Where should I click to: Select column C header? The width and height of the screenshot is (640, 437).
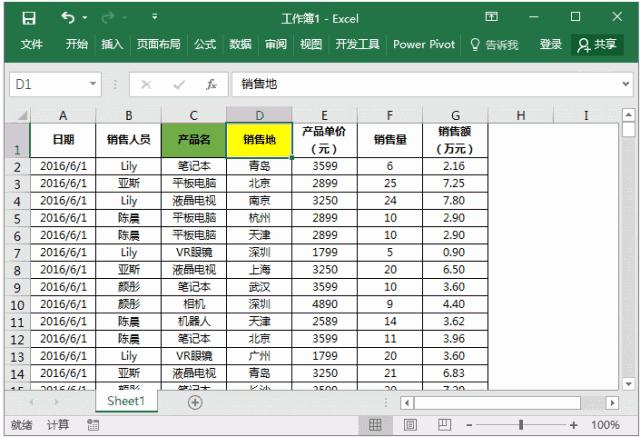coord(194,115)
